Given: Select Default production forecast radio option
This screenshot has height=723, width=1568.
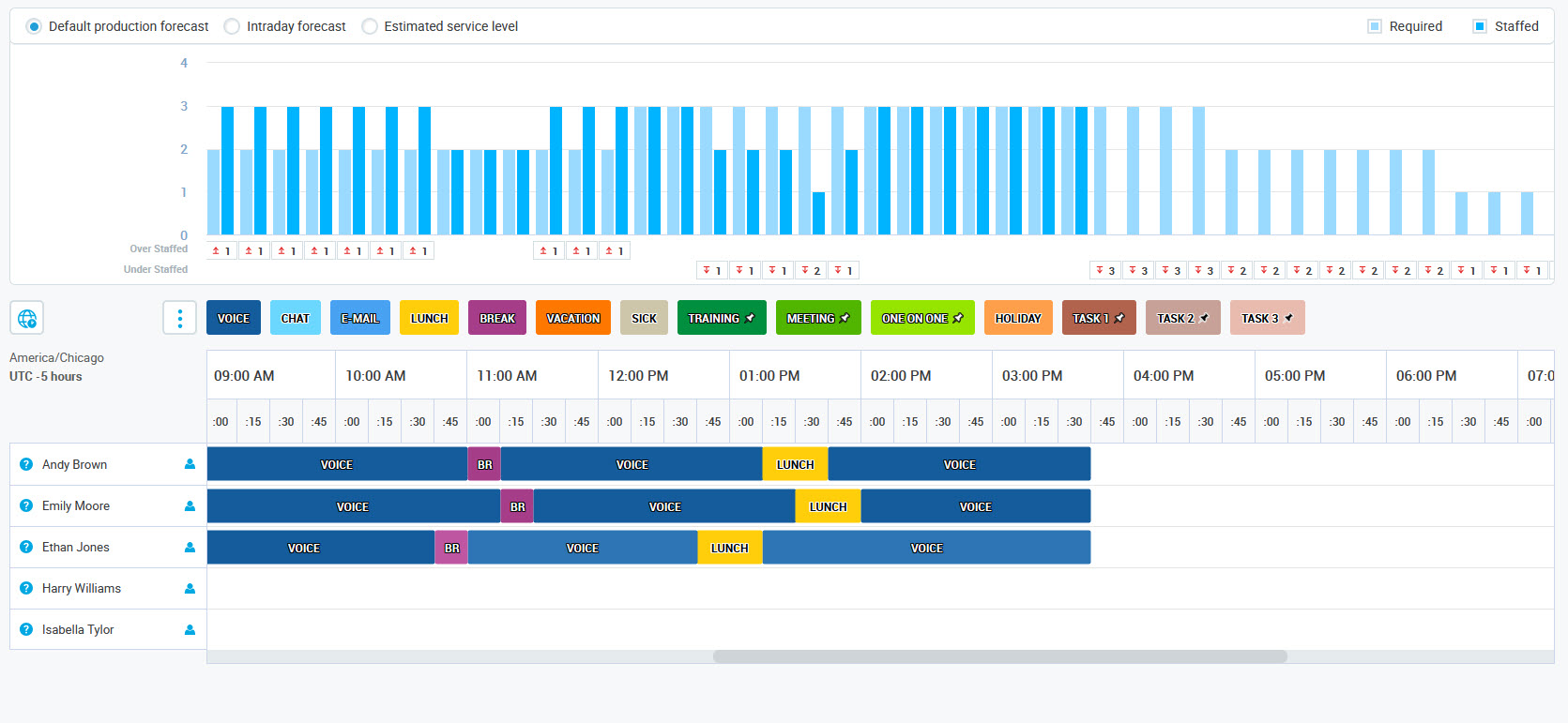Looking at the screenshot, I should tap(34, 26).
